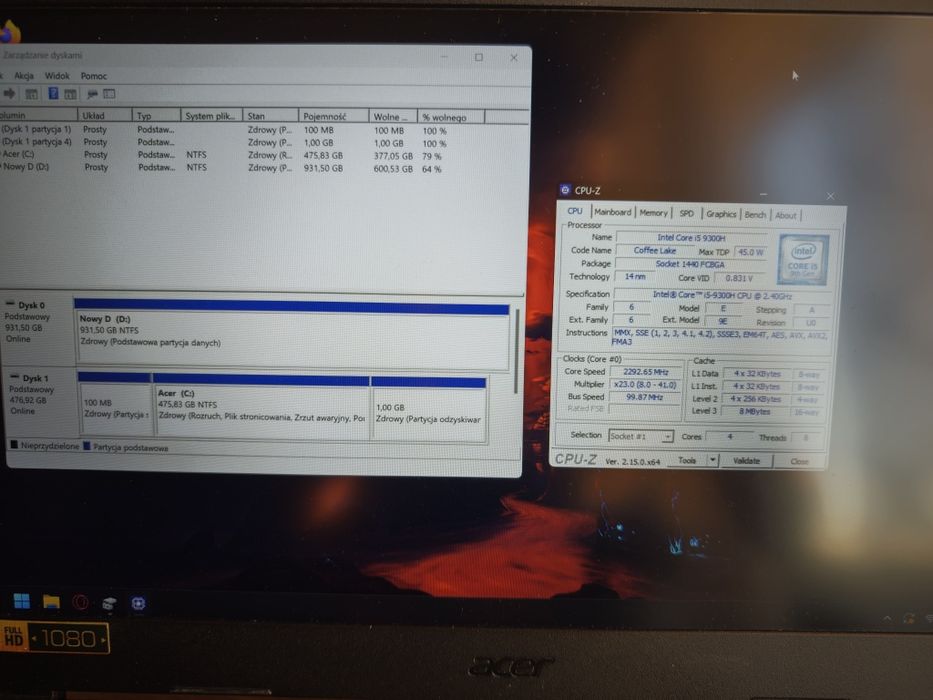
Task: Click the Code Name value Coffee Lake
Action: tap(655, 251)
